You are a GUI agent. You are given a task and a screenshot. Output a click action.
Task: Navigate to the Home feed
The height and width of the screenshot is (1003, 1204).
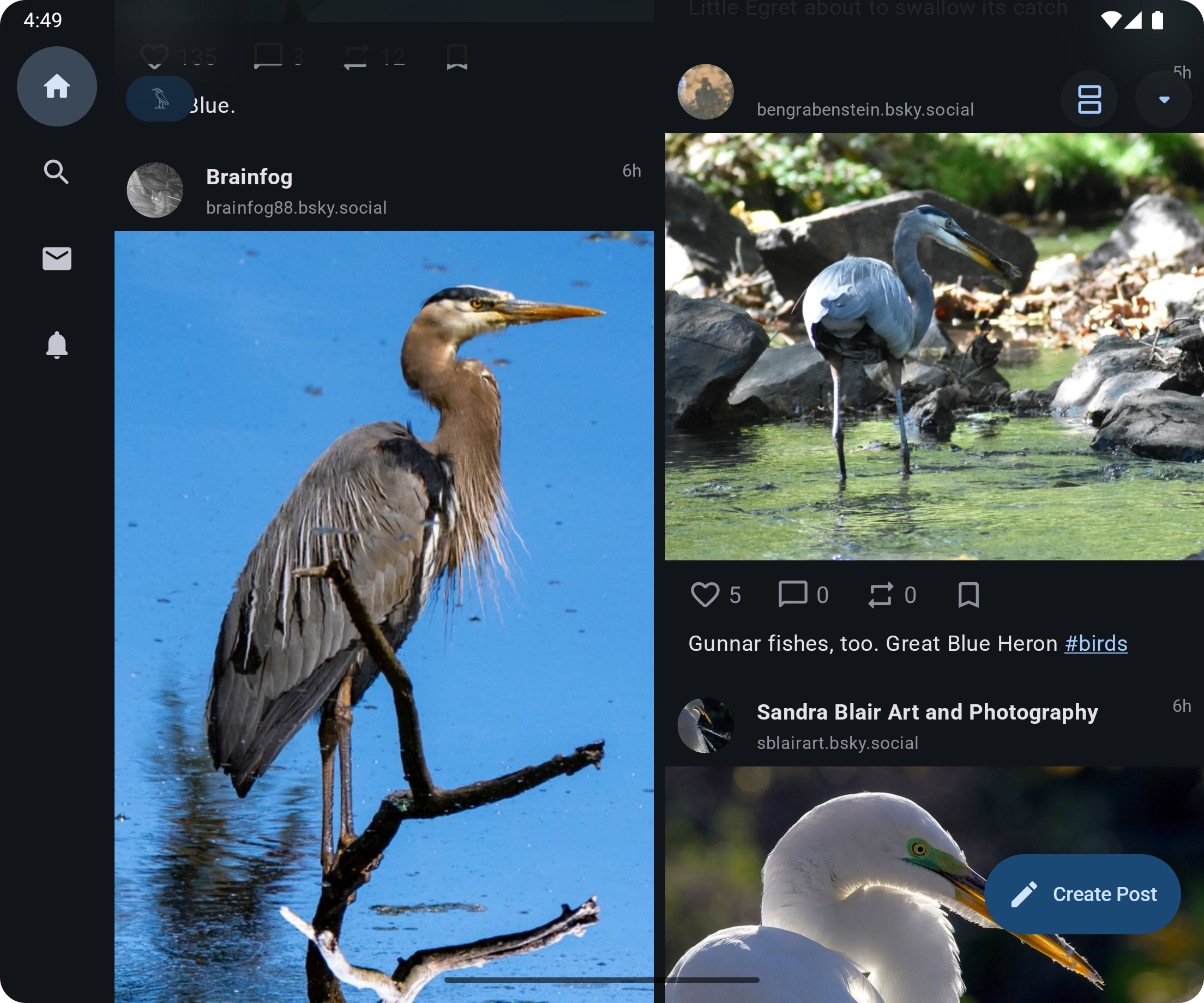click(x=57, y=87)
